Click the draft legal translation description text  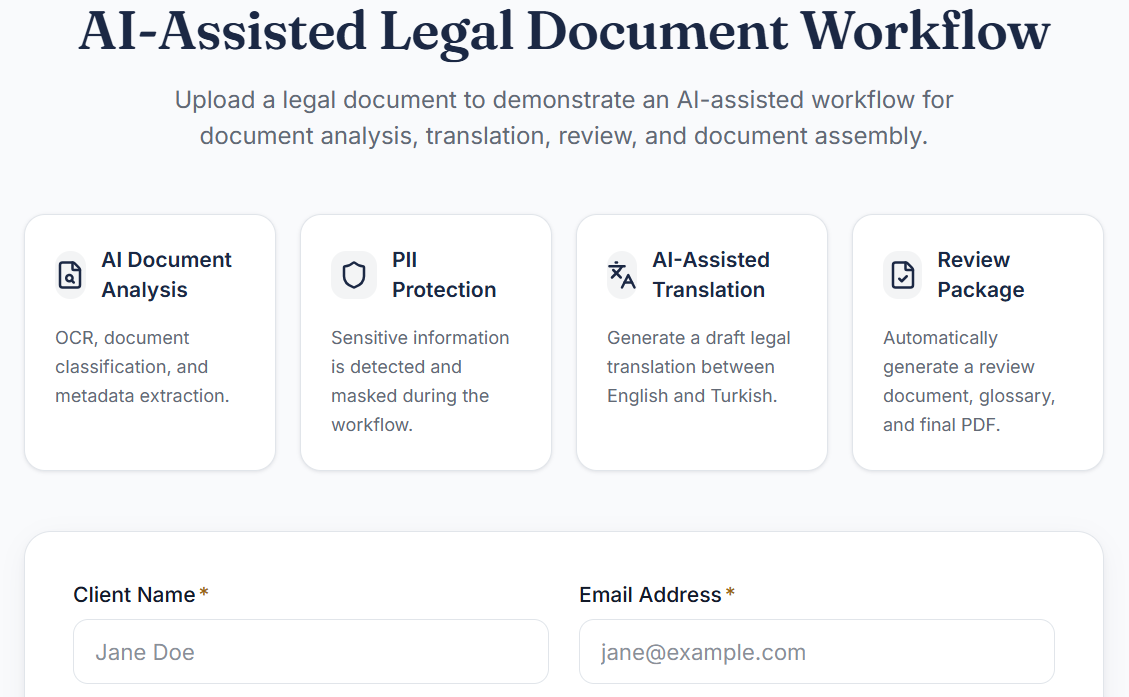[x=698, y=367]
